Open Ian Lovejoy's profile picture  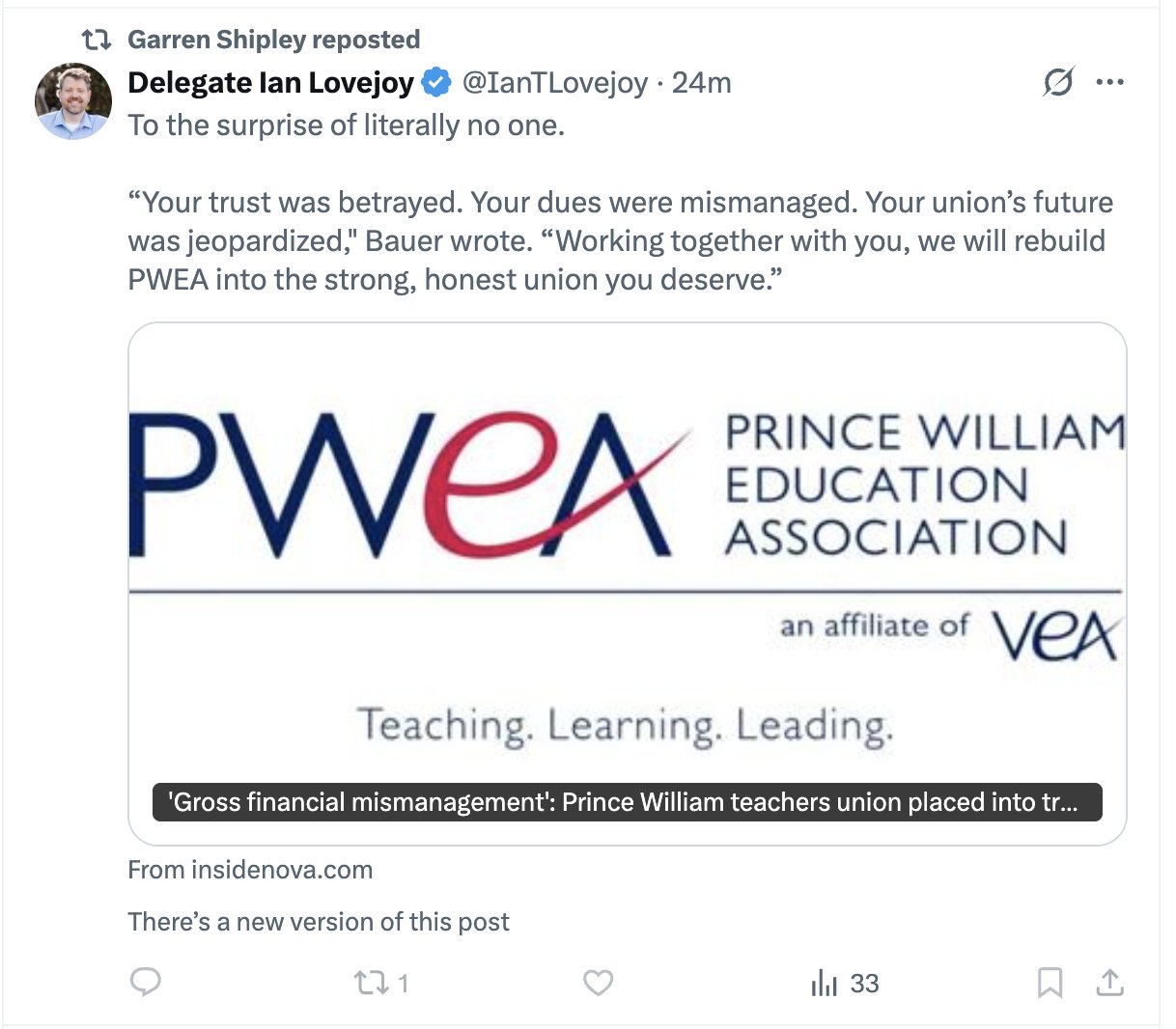coord(73,101)
